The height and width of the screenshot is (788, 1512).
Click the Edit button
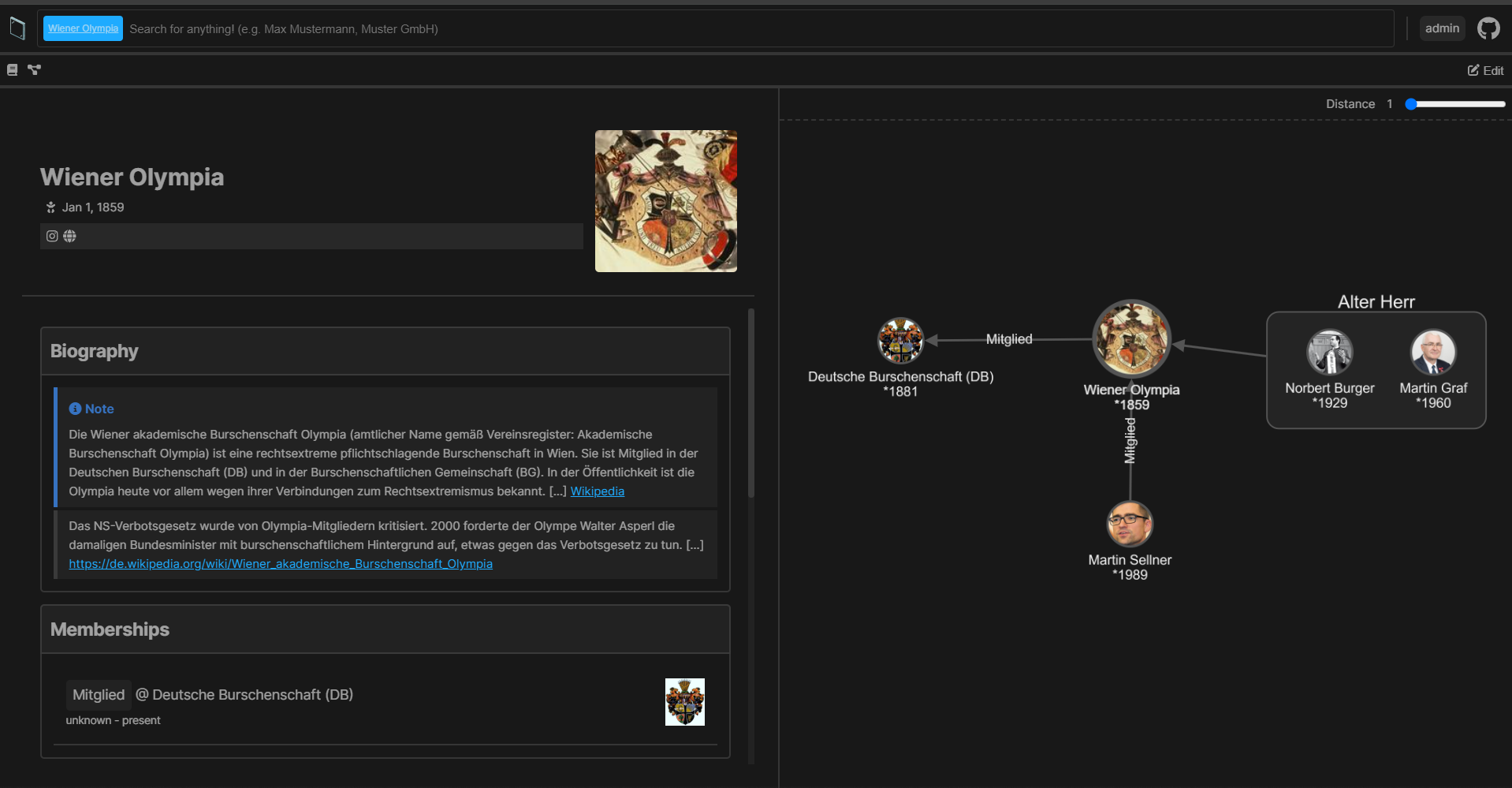pyautogui.click(x=1485, y=70)
